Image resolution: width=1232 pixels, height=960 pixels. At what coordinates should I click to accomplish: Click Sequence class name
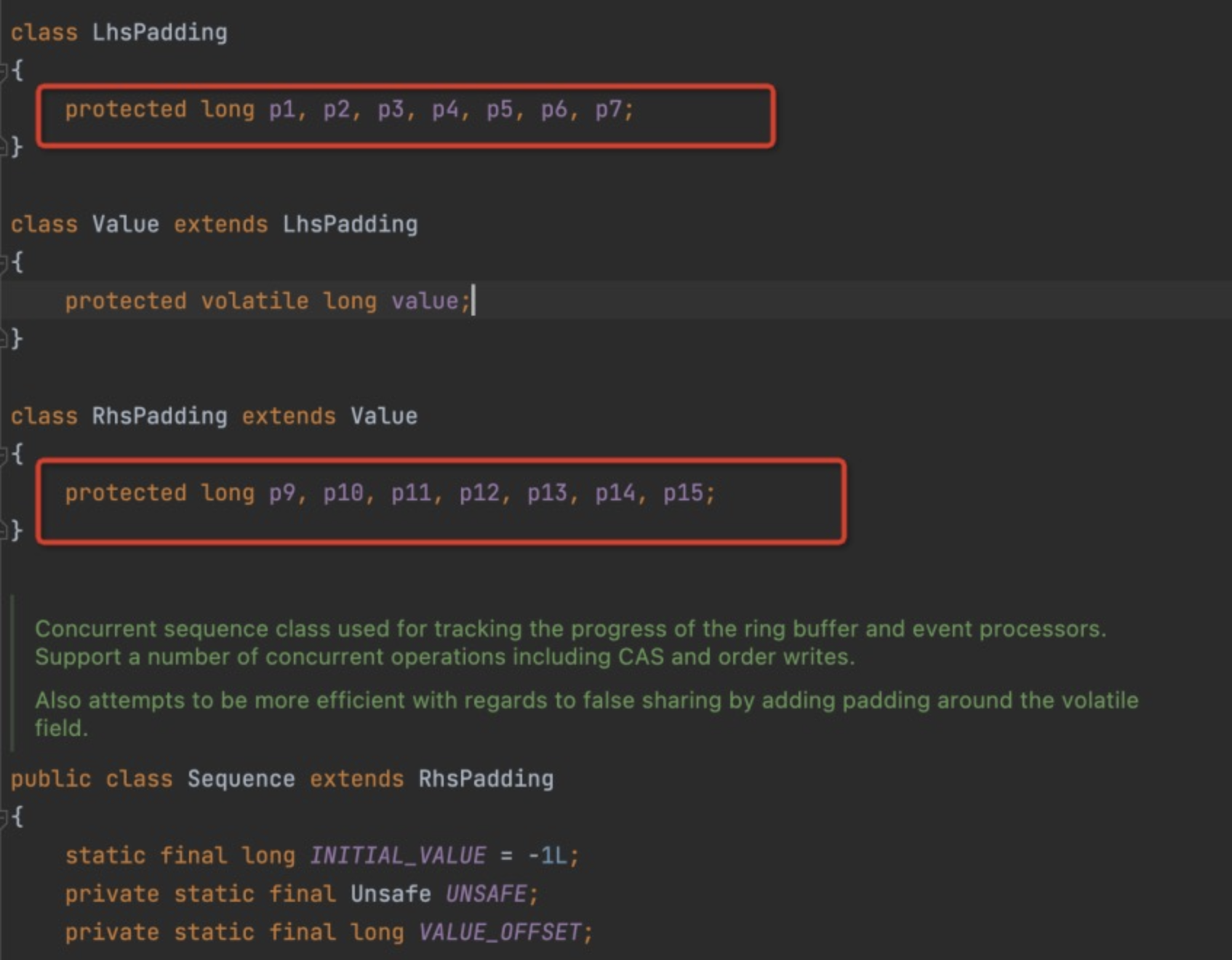pyautogui.click(x=241, y=779)
